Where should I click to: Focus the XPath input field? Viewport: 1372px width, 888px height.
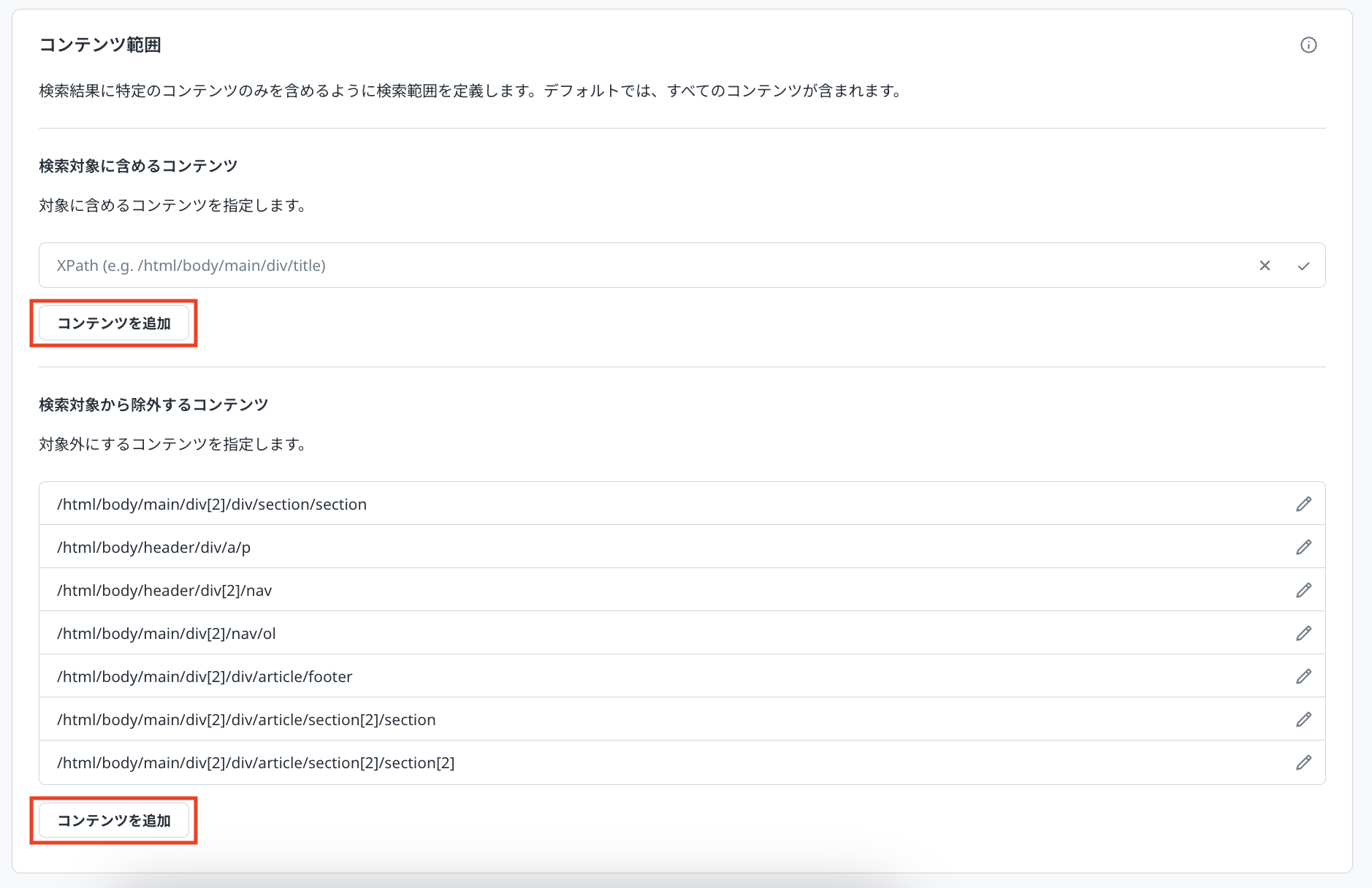pos(643,266)
